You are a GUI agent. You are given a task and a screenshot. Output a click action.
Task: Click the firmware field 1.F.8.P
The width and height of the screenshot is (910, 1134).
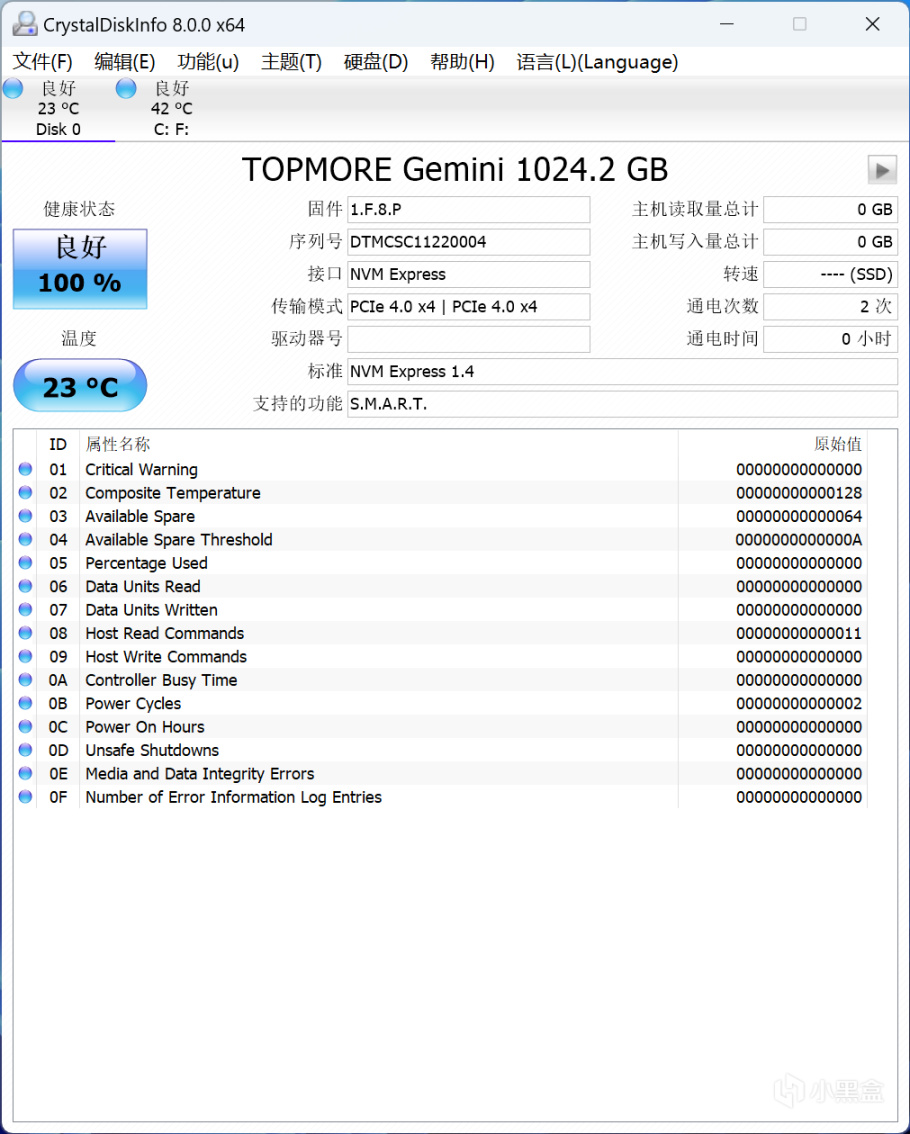point(468,210)
